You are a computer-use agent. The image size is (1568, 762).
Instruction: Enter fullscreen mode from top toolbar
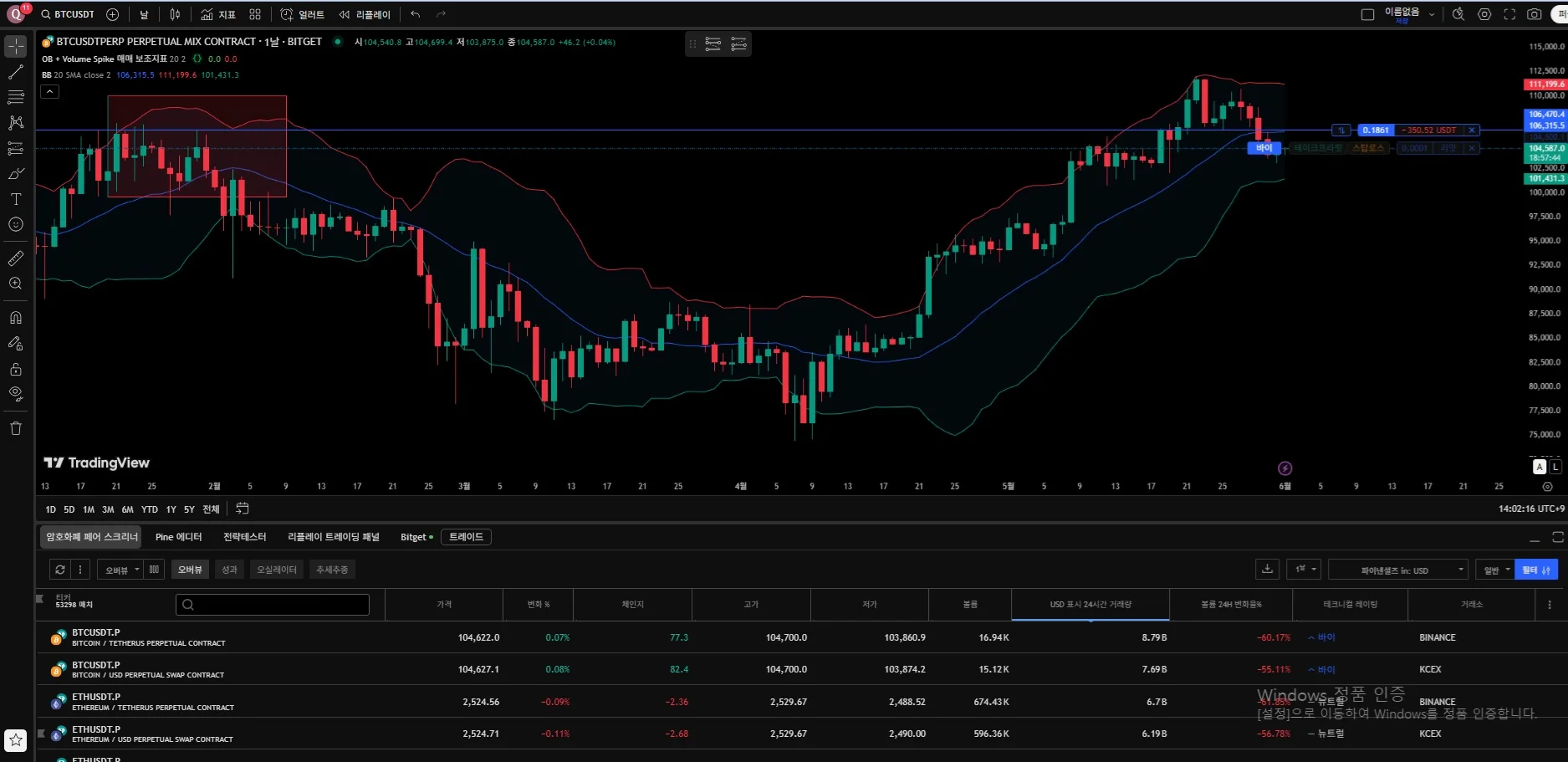pyautogui.click(x=1509, y=14)
